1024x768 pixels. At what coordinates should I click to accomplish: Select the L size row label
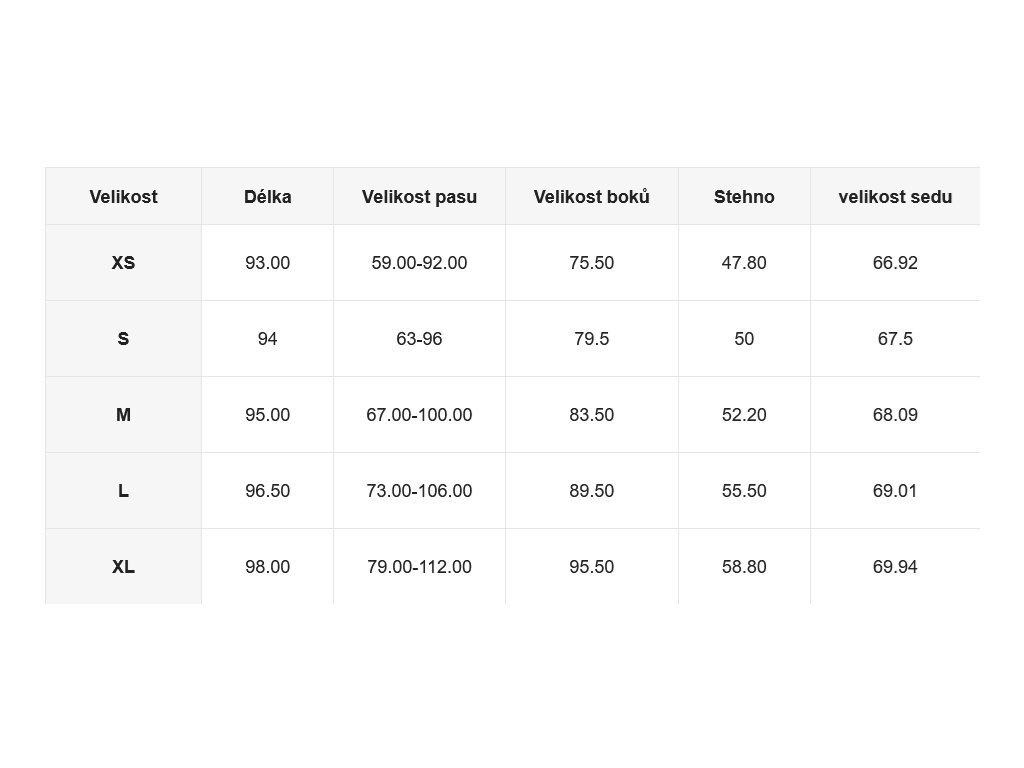pos(123,491)
